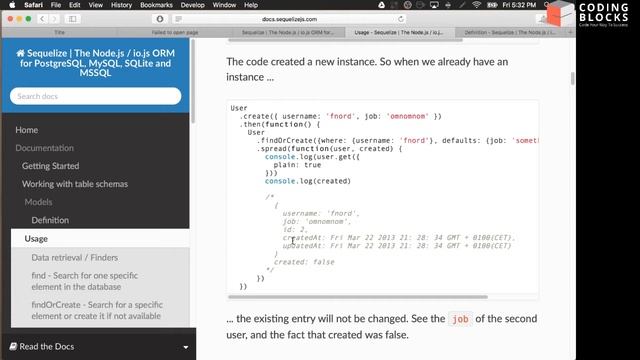Go to Home in docs sidebar

27,130
